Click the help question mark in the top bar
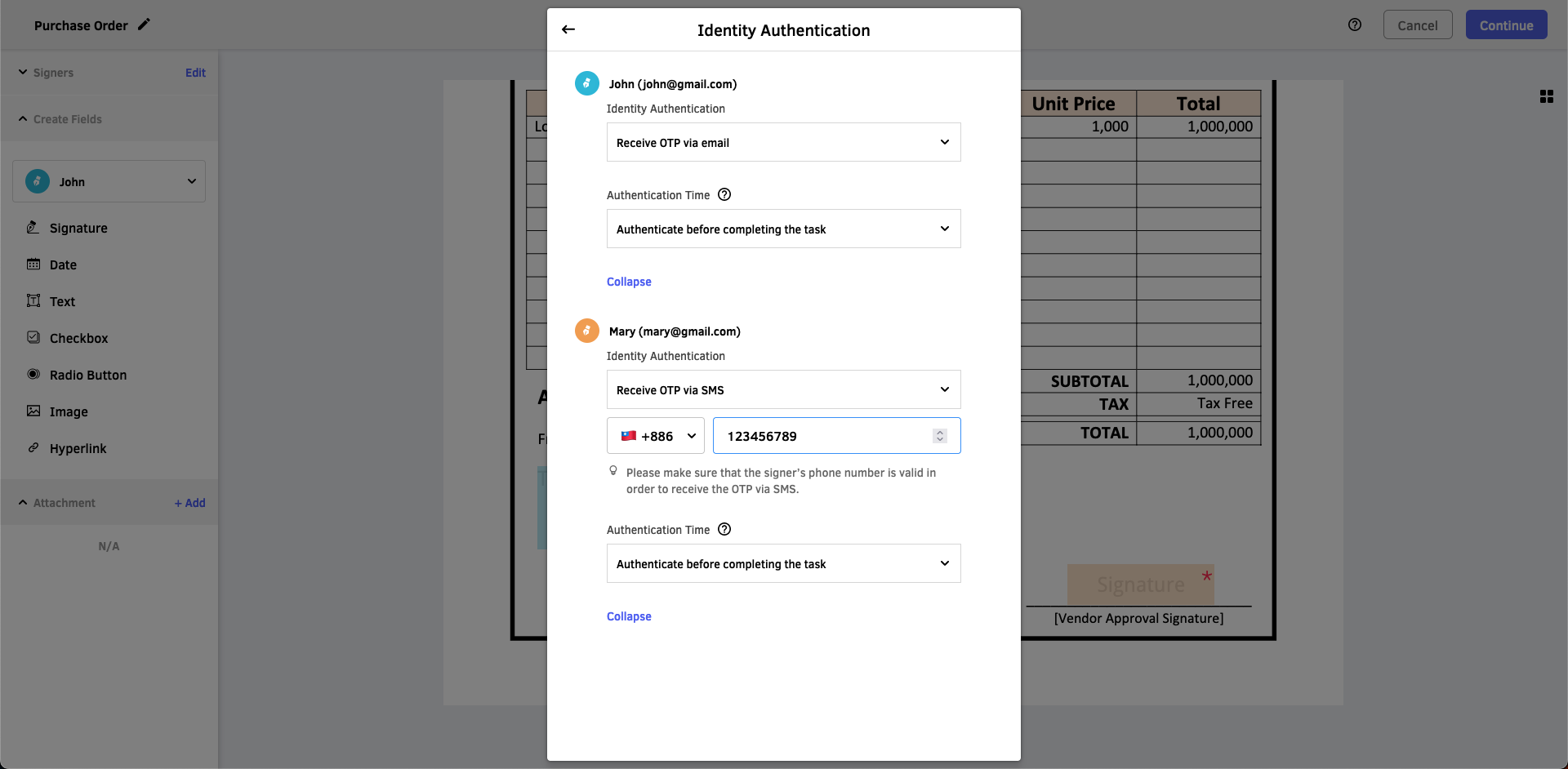The image size is (1568, 769). (x=1356, y=24)
